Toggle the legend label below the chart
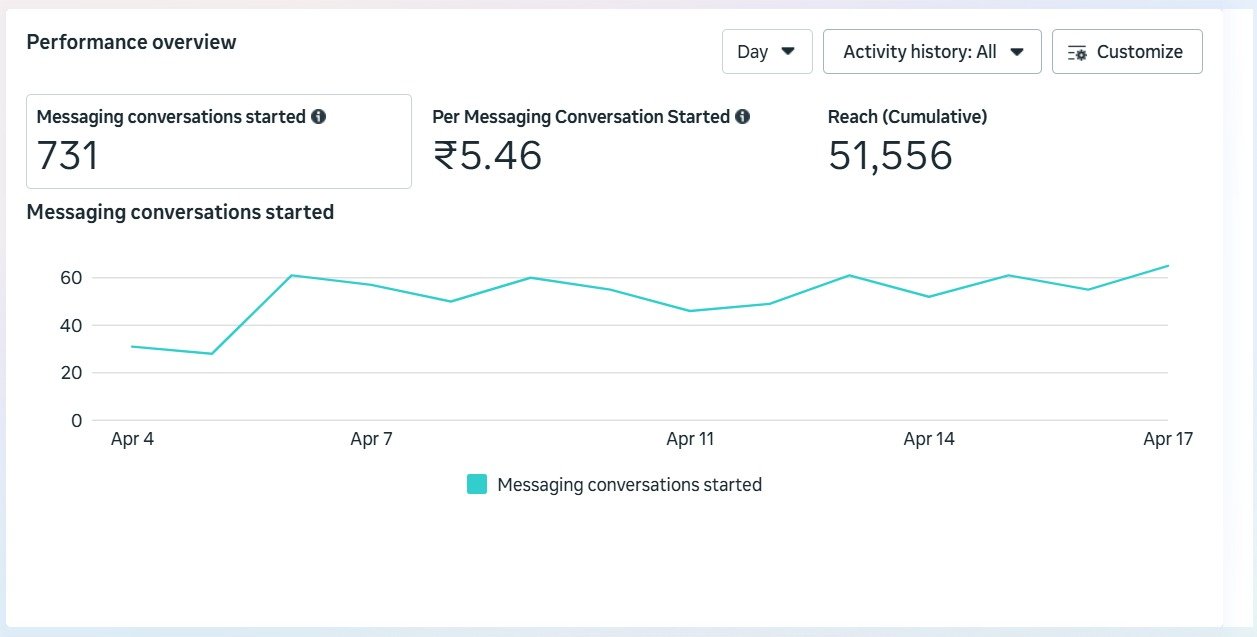Image resolution: width=1257 pixels, height=637 pixels. point(629,485)
